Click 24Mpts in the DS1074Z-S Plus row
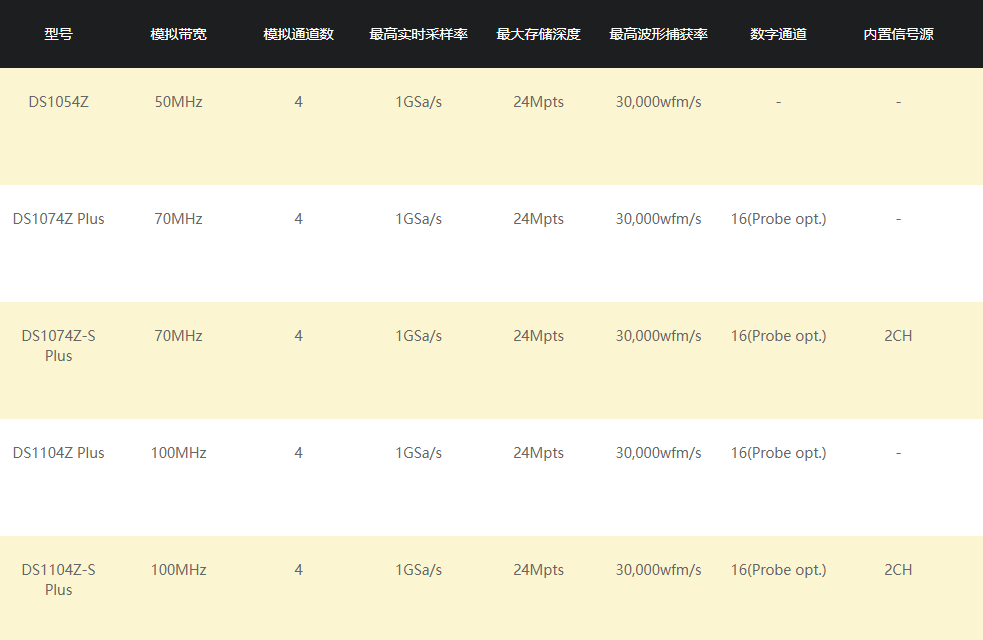This screenshot has height=640, width=983. pos(539,336)
